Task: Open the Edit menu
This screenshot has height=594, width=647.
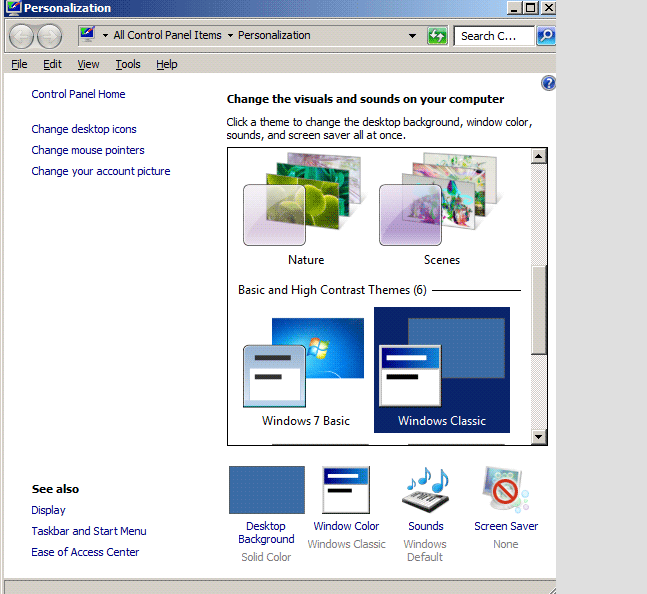Action: [52, 64]
